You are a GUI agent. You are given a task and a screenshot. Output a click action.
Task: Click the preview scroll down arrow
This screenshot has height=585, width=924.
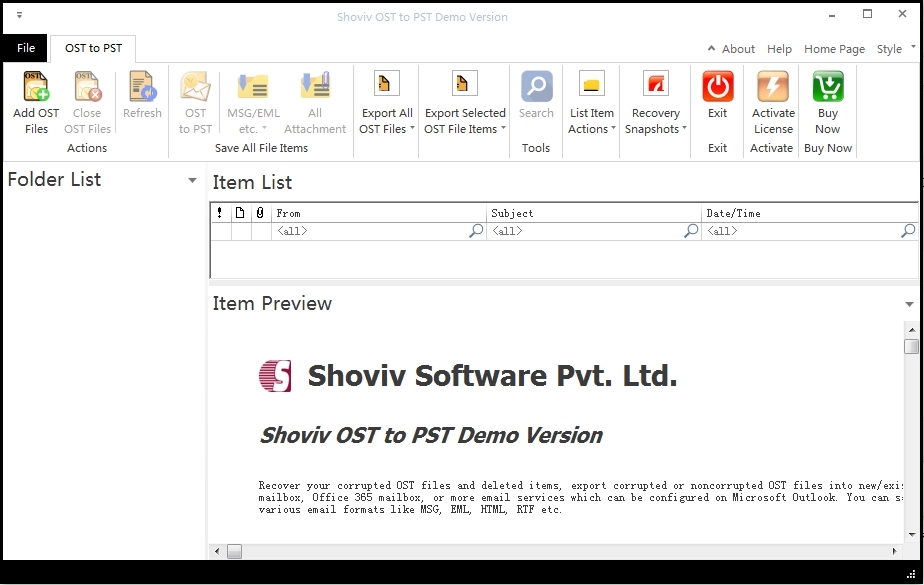point(912,535)
